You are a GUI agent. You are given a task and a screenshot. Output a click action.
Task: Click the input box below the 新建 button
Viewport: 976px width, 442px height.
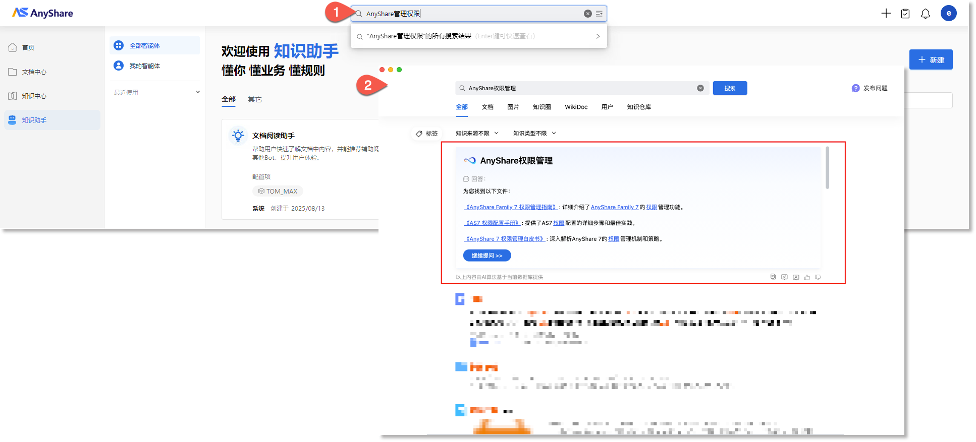click(x=927, y=101)
